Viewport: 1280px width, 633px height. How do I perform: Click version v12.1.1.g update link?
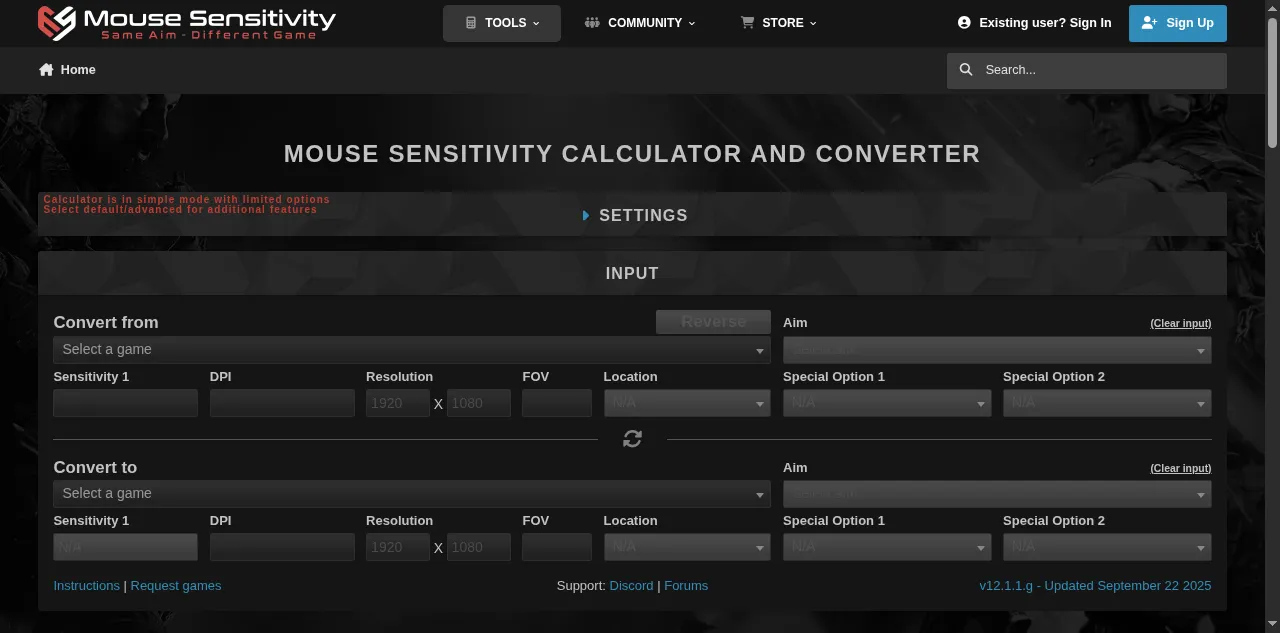click(1095, 586)
